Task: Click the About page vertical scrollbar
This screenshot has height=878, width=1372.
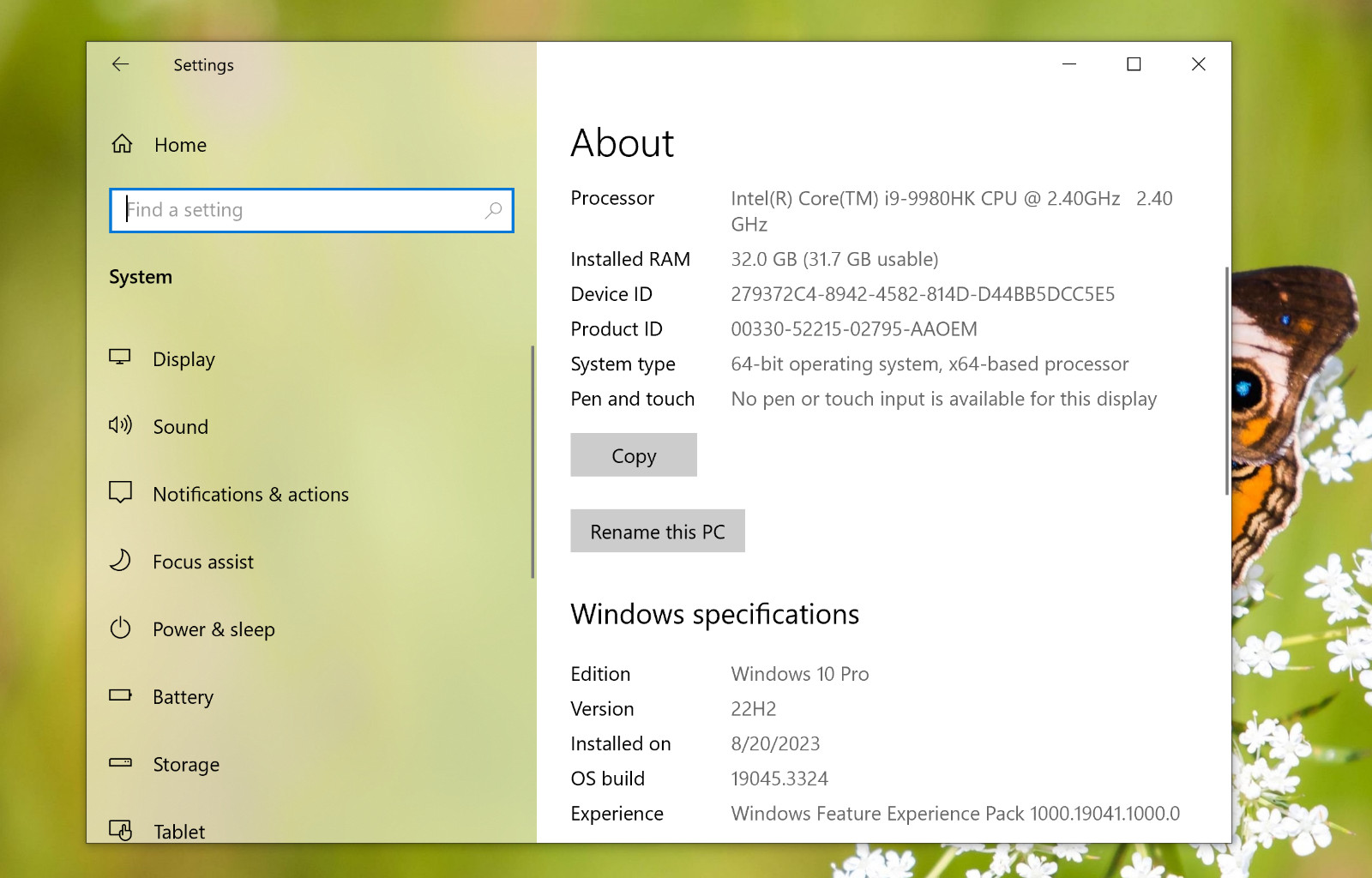Action: point(1227,381)
